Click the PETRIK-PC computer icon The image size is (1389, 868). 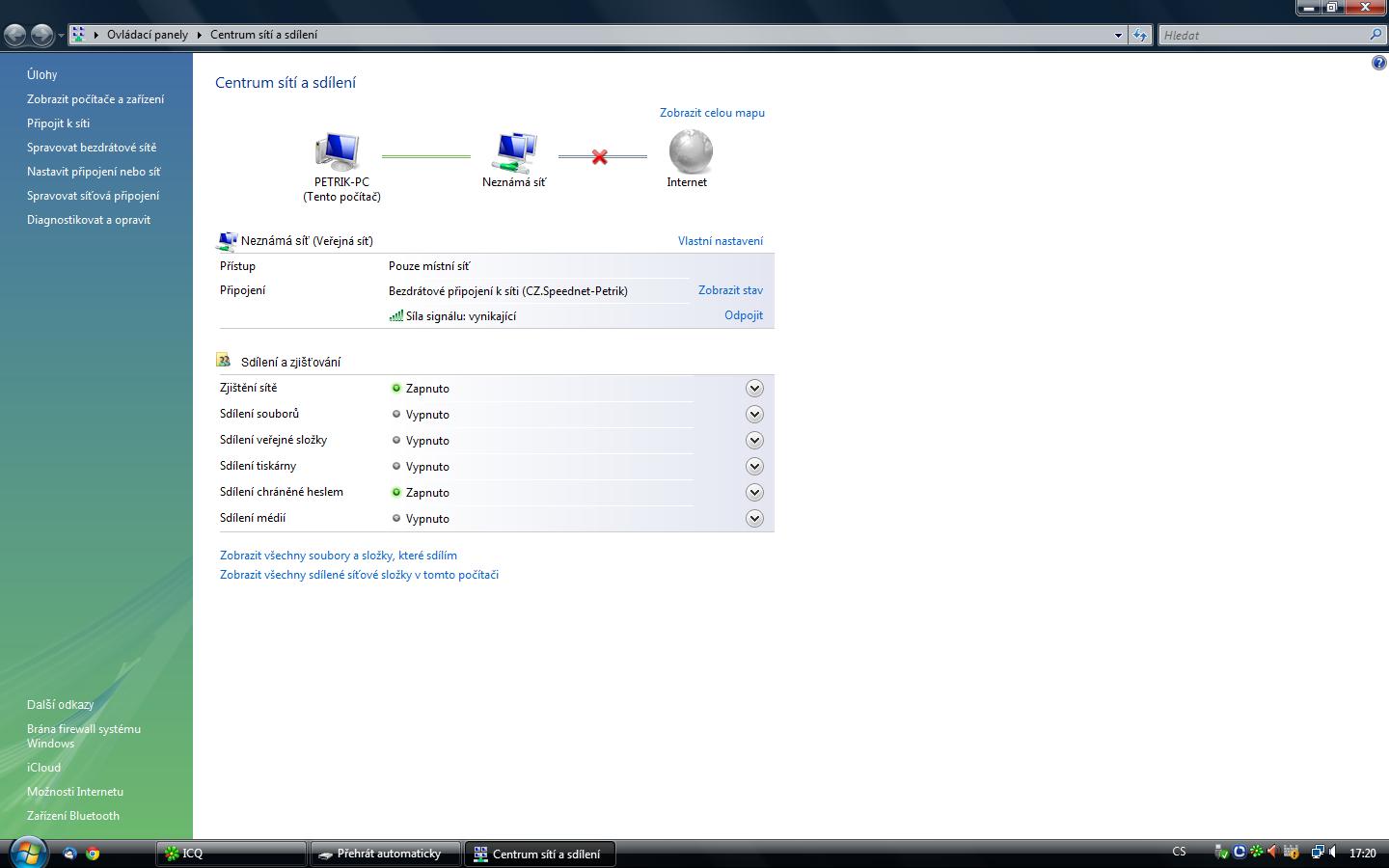[338, 151]
